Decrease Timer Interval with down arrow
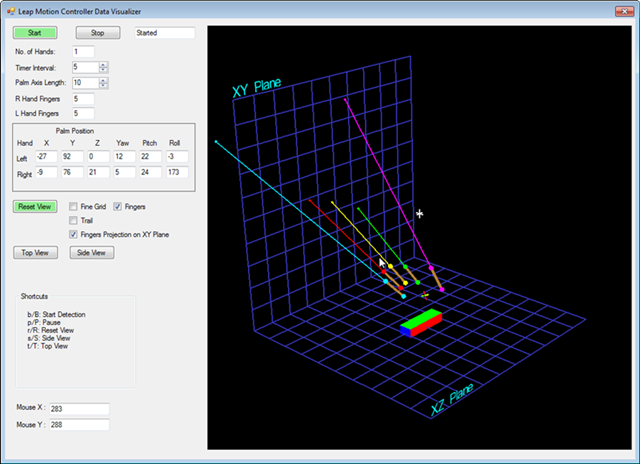 [103, 70]
